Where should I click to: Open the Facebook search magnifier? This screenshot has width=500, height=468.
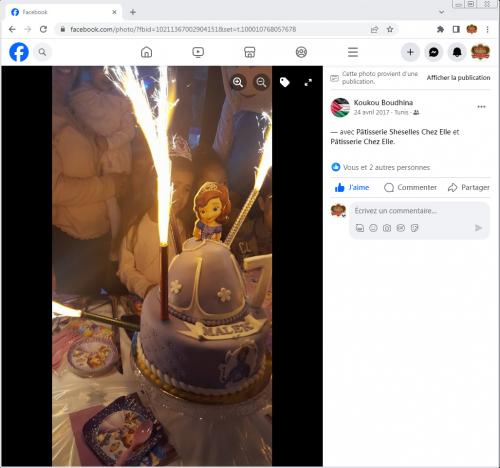click(x=42, y=52)
